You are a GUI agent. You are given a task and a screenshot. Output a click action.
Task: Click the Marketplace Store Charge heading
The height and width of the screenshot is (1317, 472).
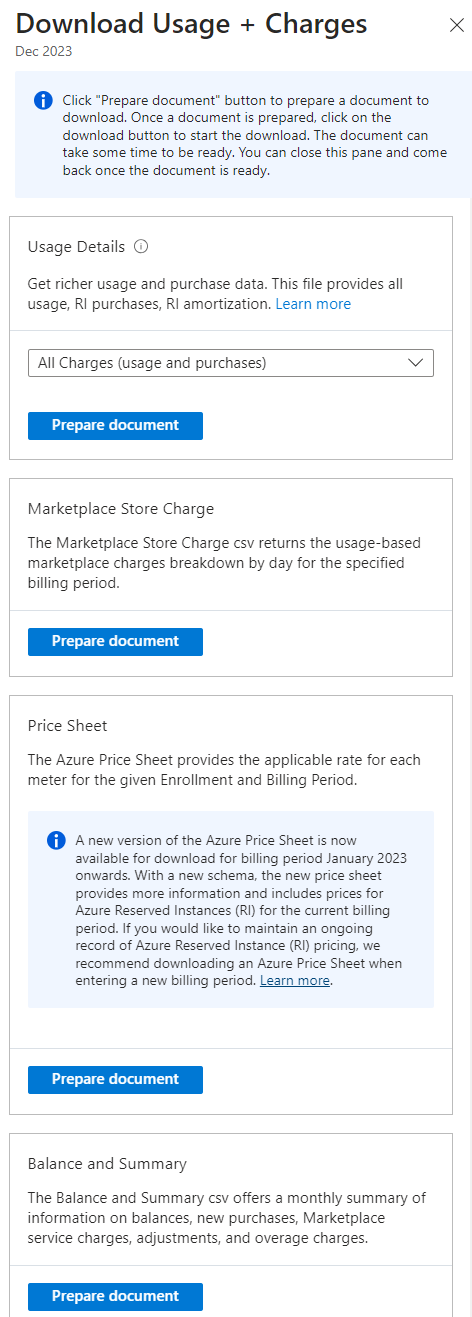click(x=121, y=509)
